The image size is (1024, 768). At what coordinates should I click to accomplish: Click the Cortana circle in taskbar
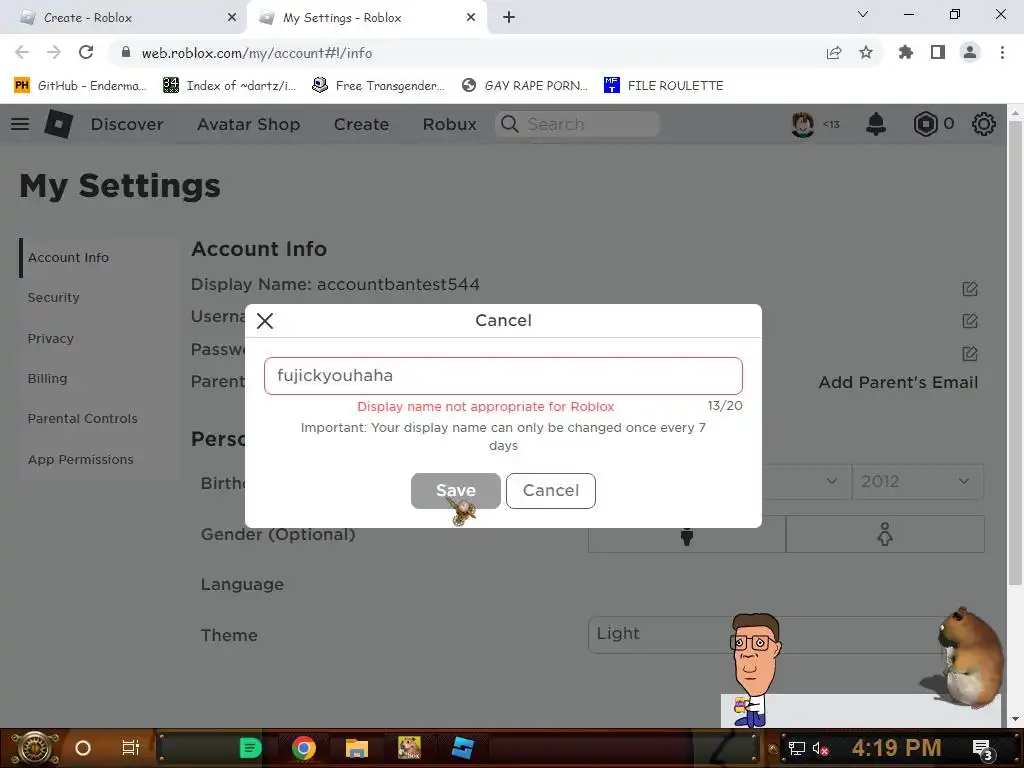pyautogui.click(x=83, y=748)
